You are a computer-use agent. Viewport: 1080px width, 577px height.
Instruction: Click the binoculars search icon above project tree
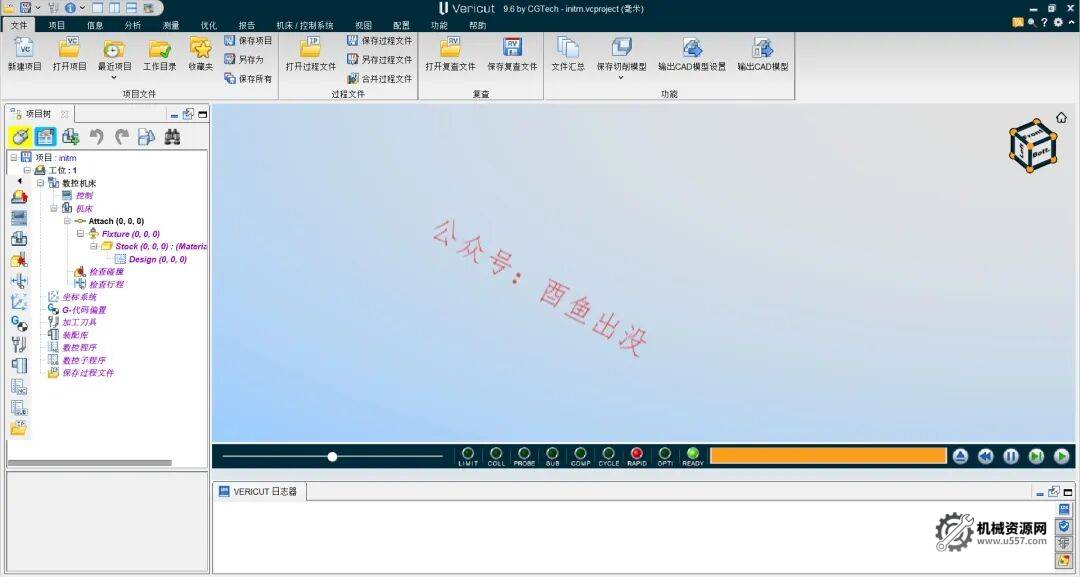[x=172, y=136]
